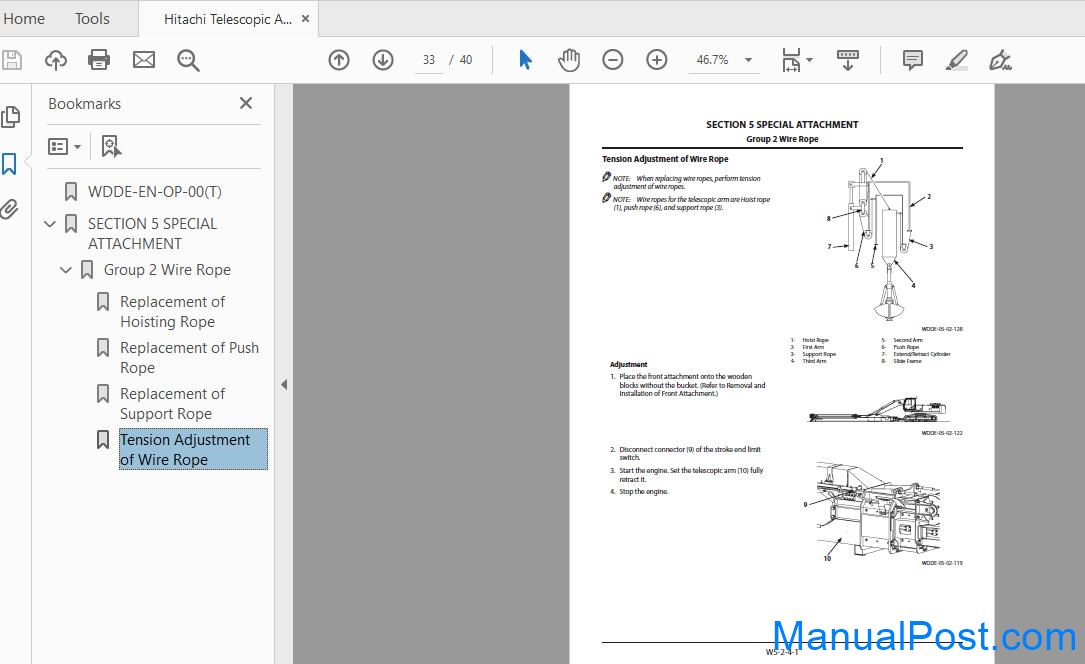Go to next page arrow
This screenshot has height=664, width=1085.
(383, 60)
